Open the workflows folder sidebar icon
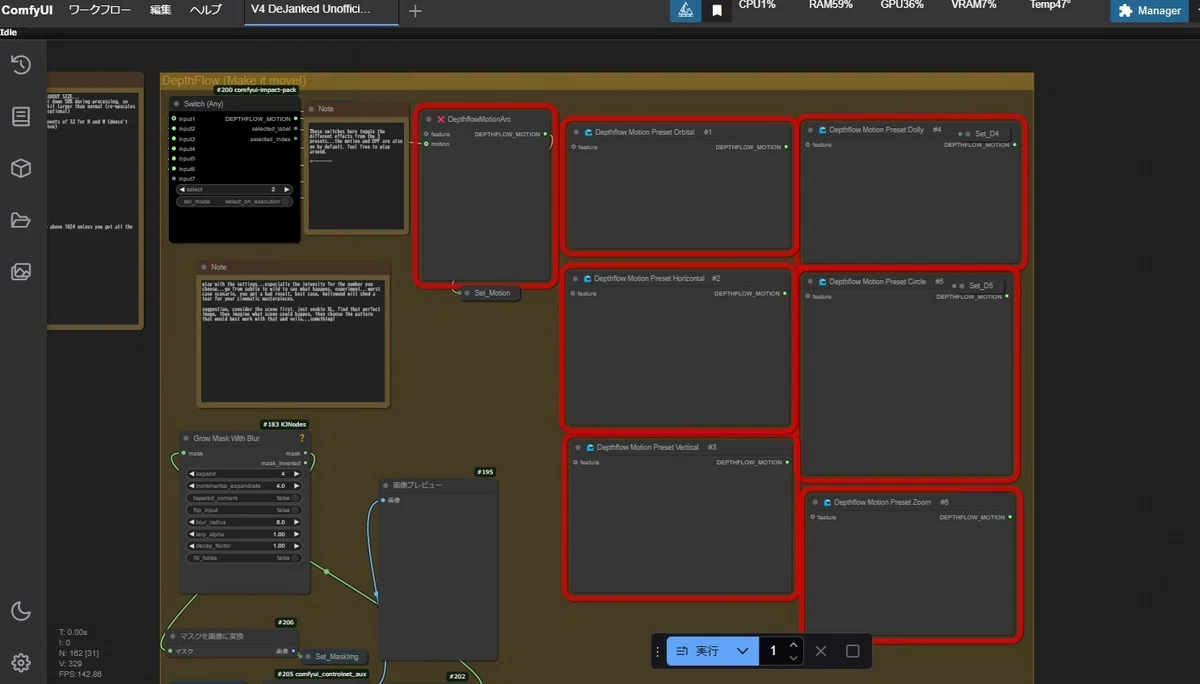 (20, 220)
